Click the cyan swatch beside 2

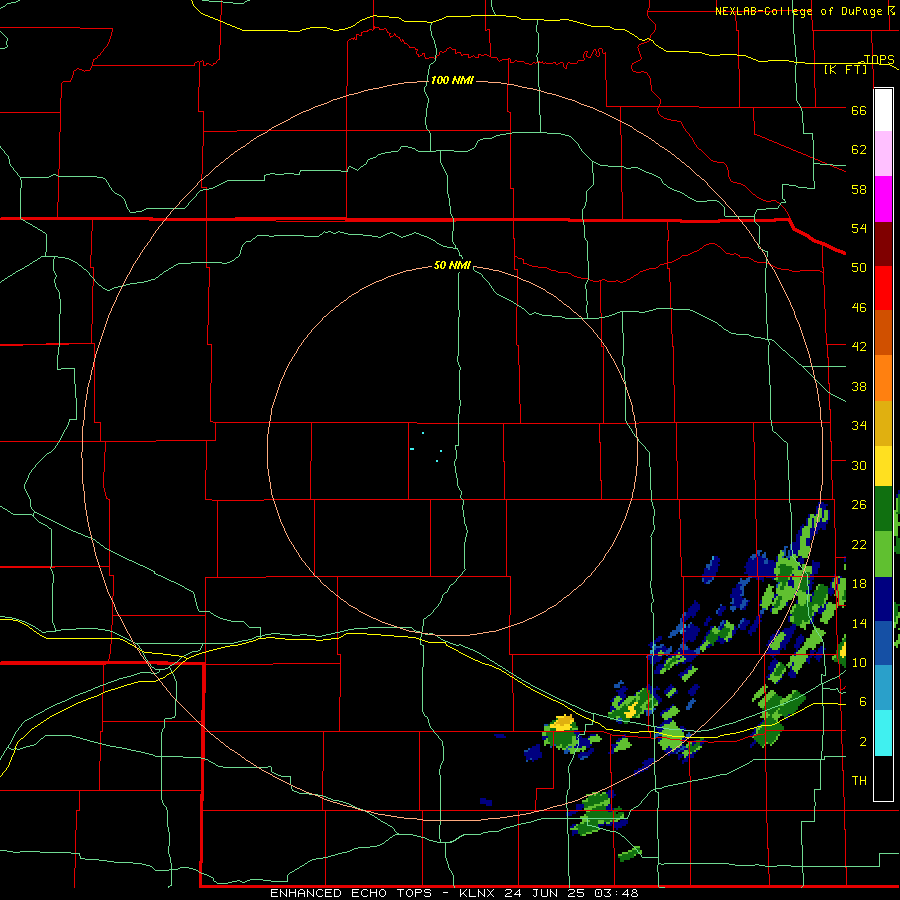pyautogui.click(x=883, y=733)
